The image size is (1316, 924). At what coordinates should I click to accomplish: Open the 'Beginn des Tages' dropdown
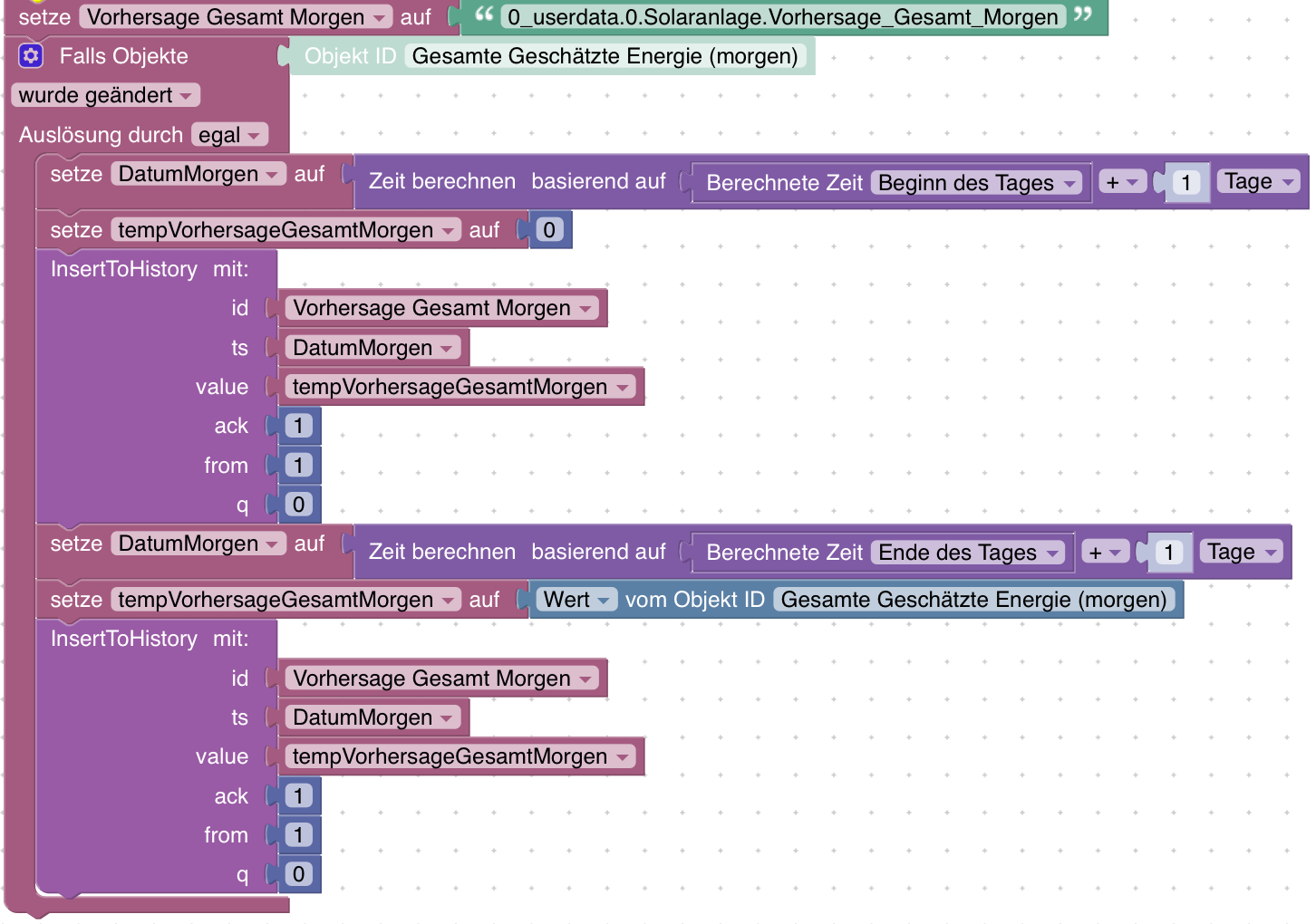[978, 183]
